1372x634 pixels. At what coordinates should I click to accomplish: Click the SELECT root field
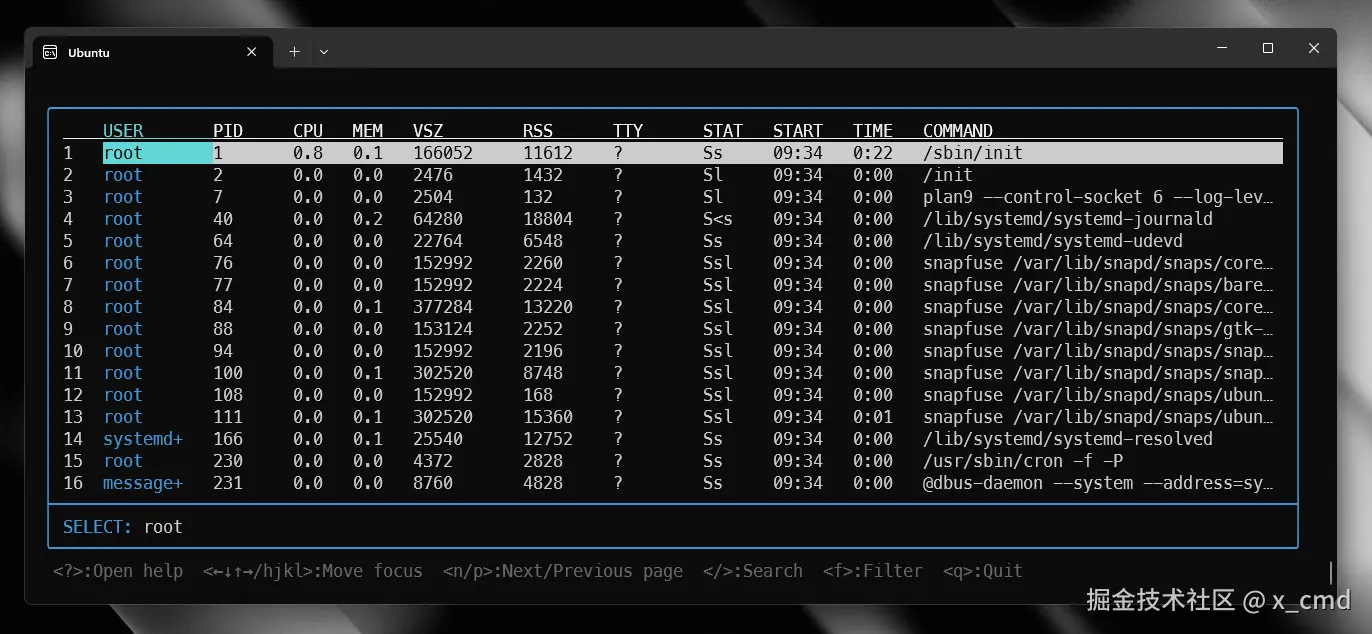pos(673,526)
